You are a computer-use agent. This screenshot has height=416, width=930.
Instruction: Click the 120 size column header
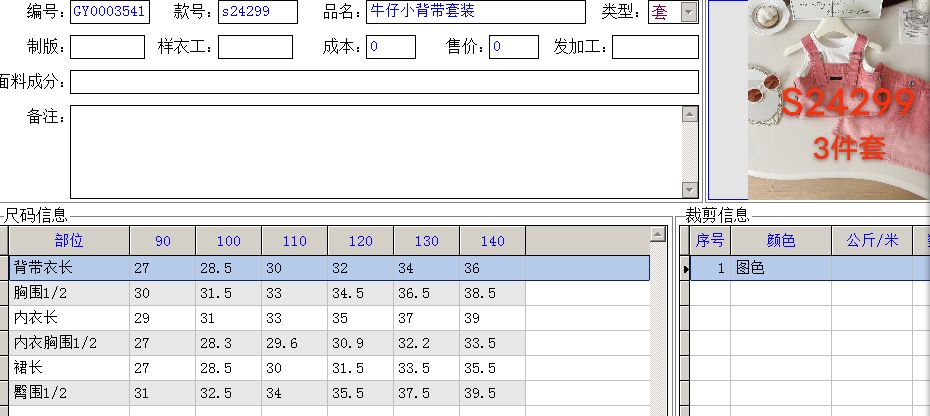click(361, 240)
